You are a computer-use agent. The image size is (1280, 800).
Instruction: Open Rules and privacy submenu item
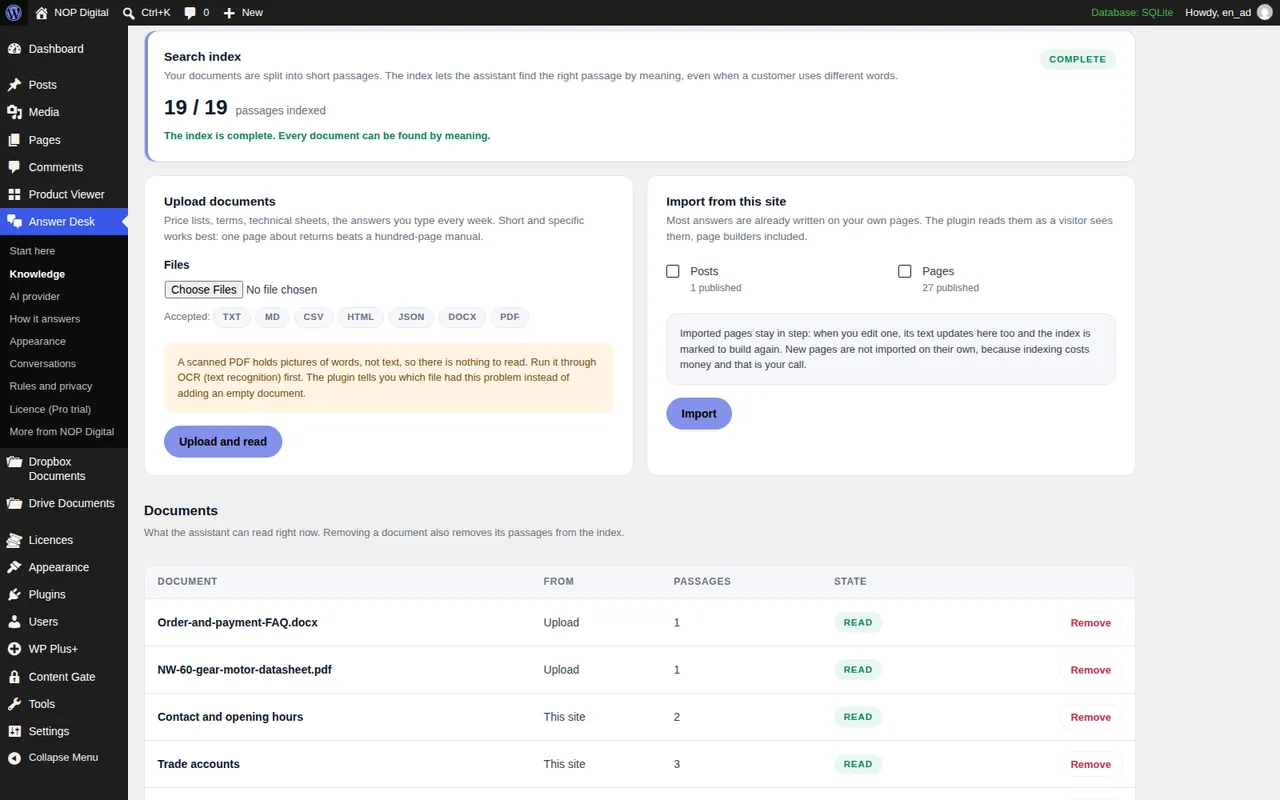(51, 386)
